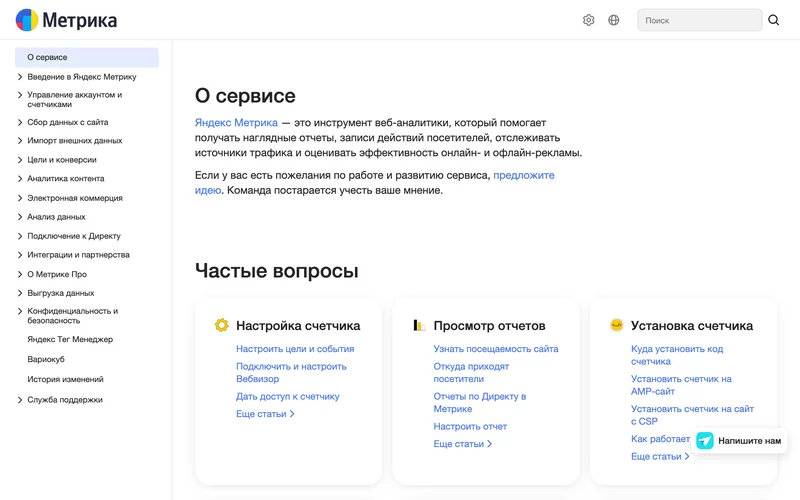Expand Подключение к Директу chevron
Viewport: 800px width, 500px height.
(x=20, y=236)
